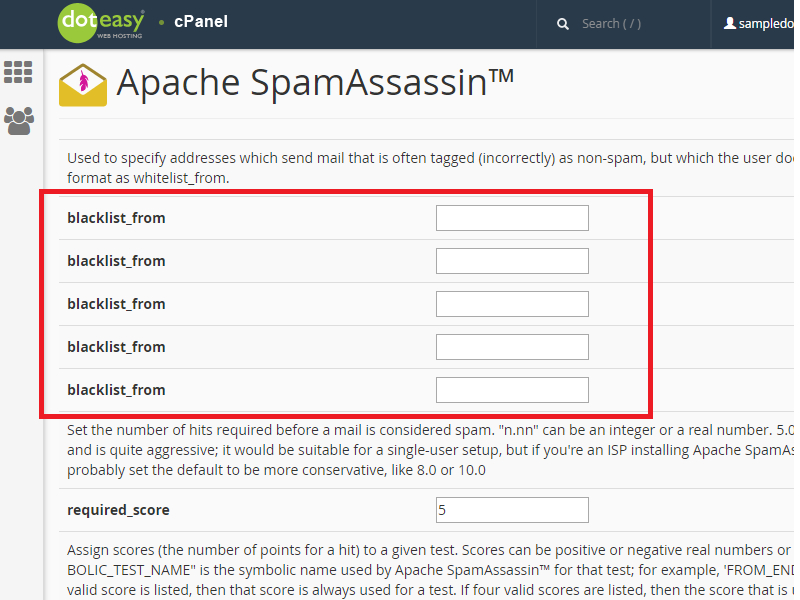Click the required_score input field
This screenshot has height=600, width=800.
point(512,510)
